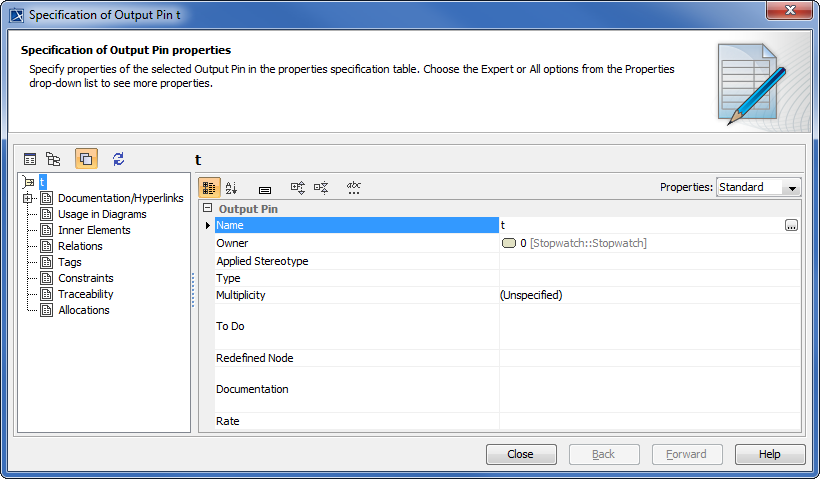Click the Help button

point(770,454)
